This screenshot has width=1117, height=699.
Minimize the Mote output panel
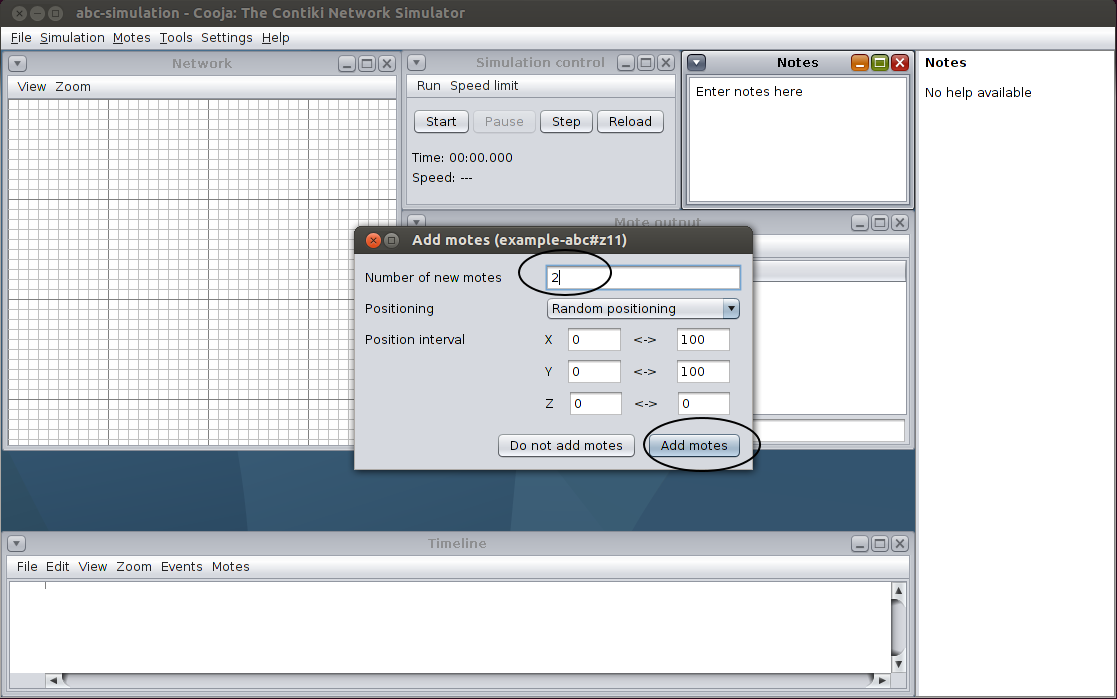860,223
